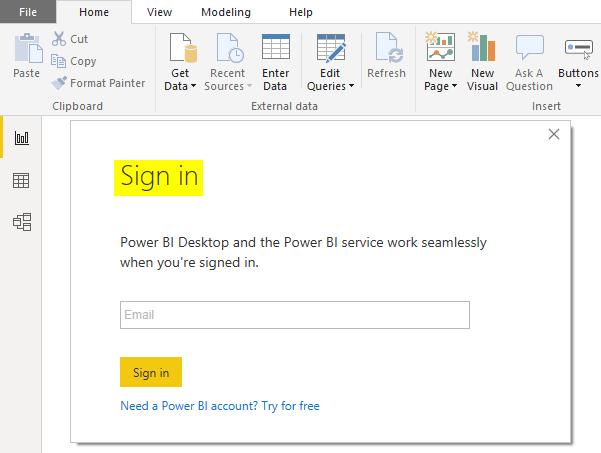Switch to Report view in sidebar

[21, 138]
